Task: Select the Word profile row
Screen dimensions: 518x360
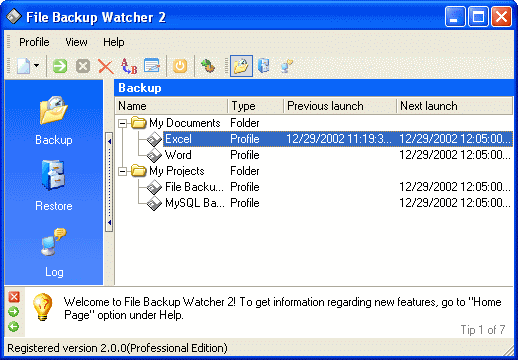Action: tap(314, 155)
